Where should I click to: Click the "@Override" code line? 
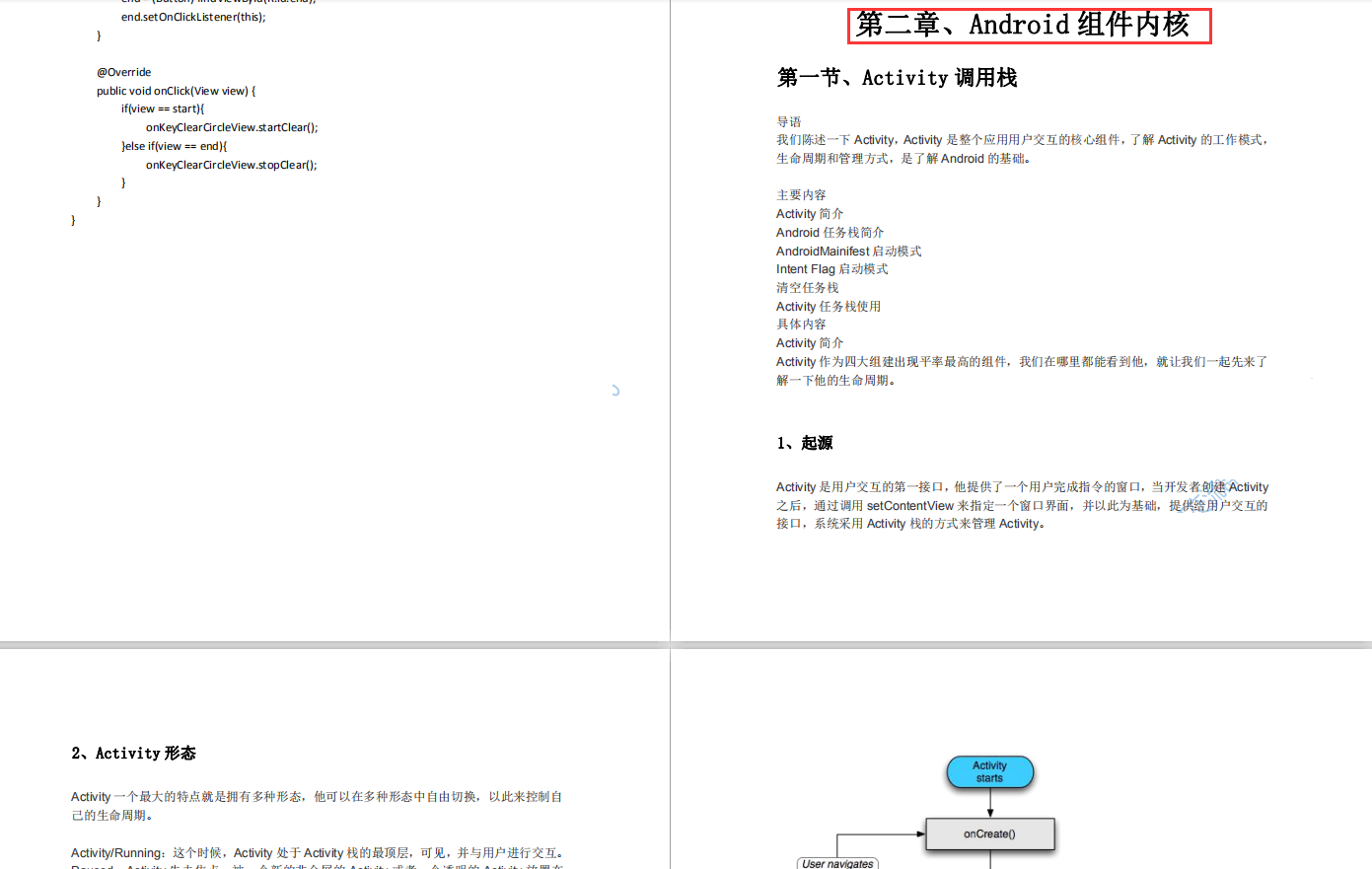click(123, 72)
